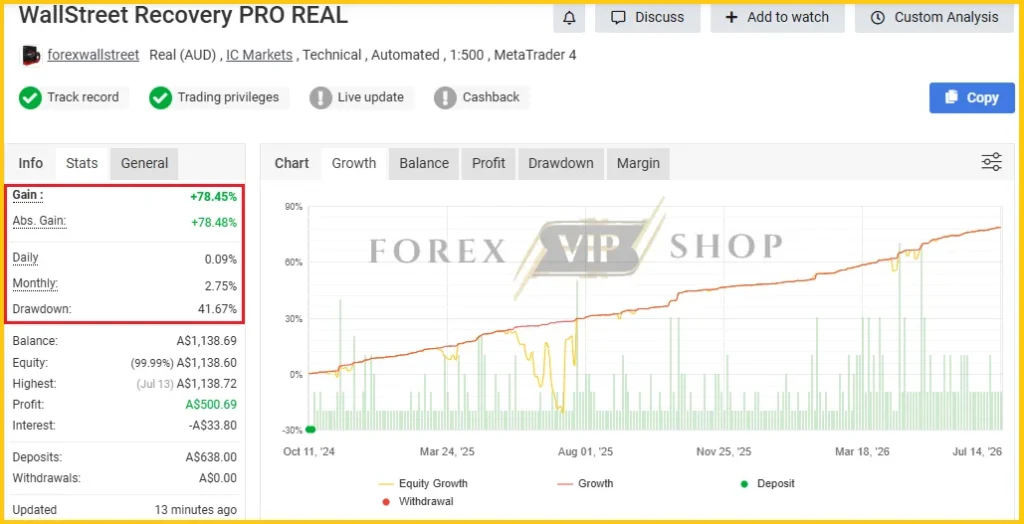Add system to watch list

coord(777,18)
